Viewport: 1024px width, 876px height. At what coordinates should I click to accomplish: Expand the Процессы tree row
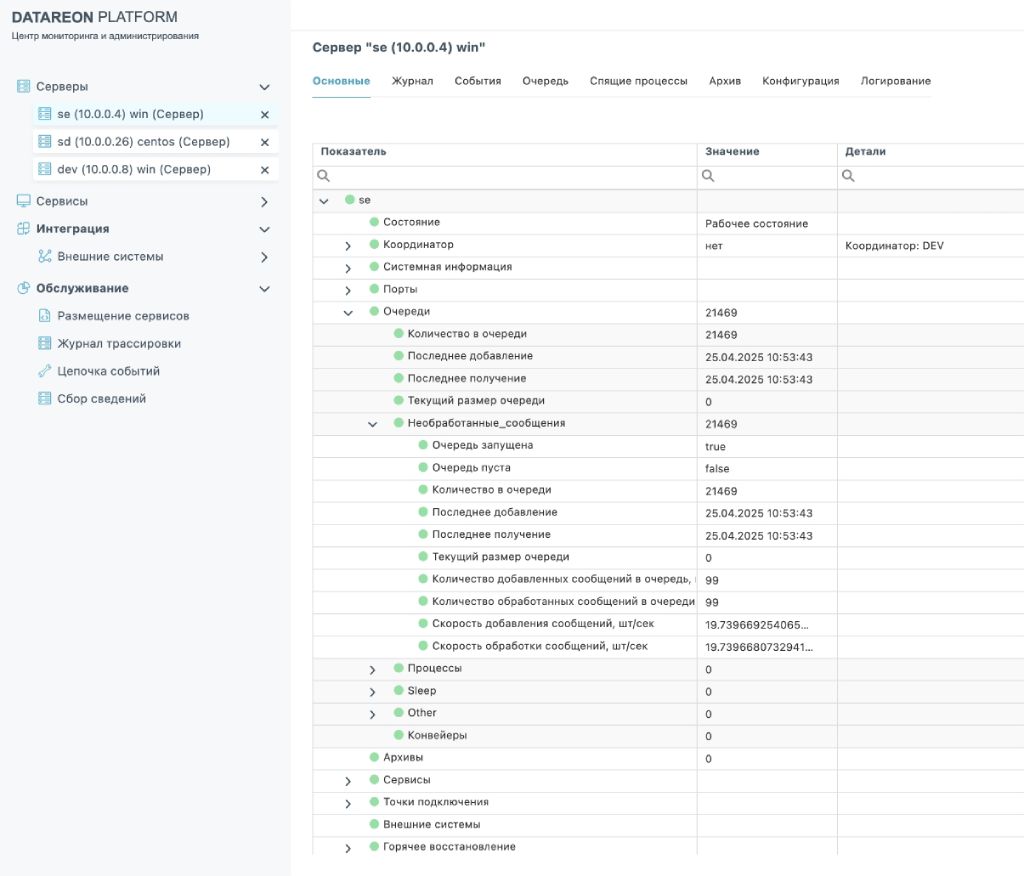click(372, 670)
